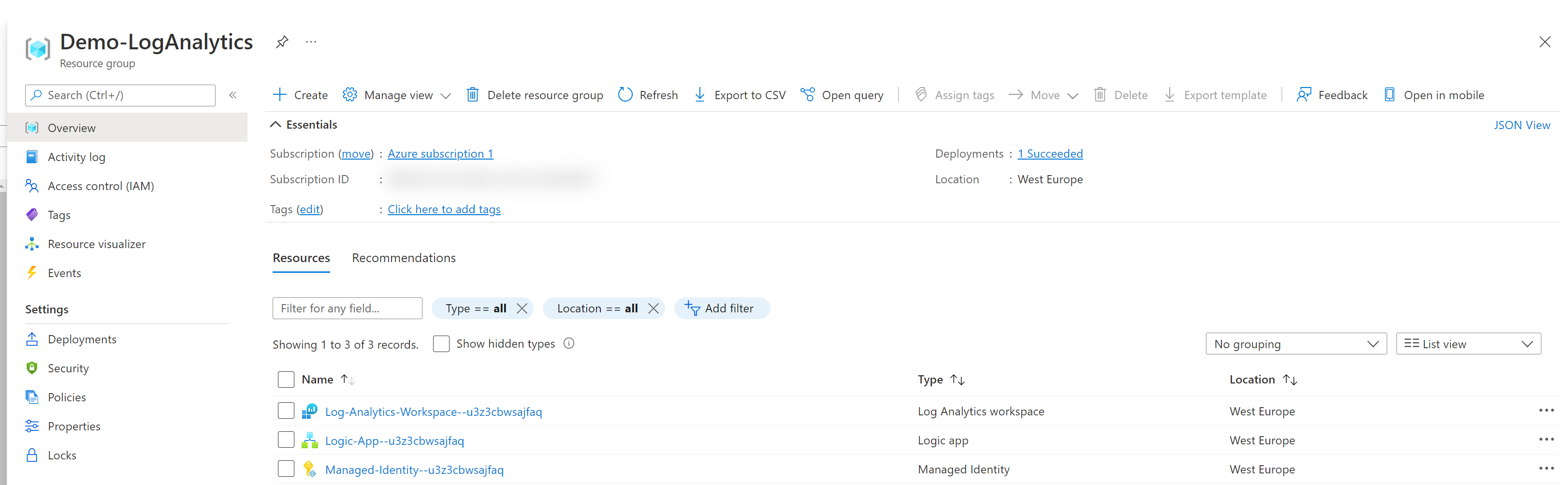This screenshot has width=1568, height=485.
Task: Check the Managed-Identity row checkbox
Action: (x=286, y=469)
